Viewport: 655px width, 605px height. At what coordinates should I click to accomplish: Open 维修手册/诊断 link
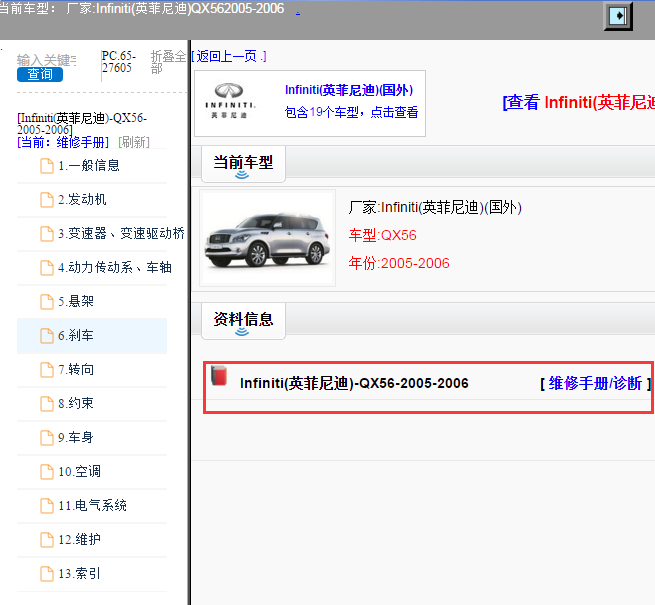pyautogui.click(x=595, y=383)
